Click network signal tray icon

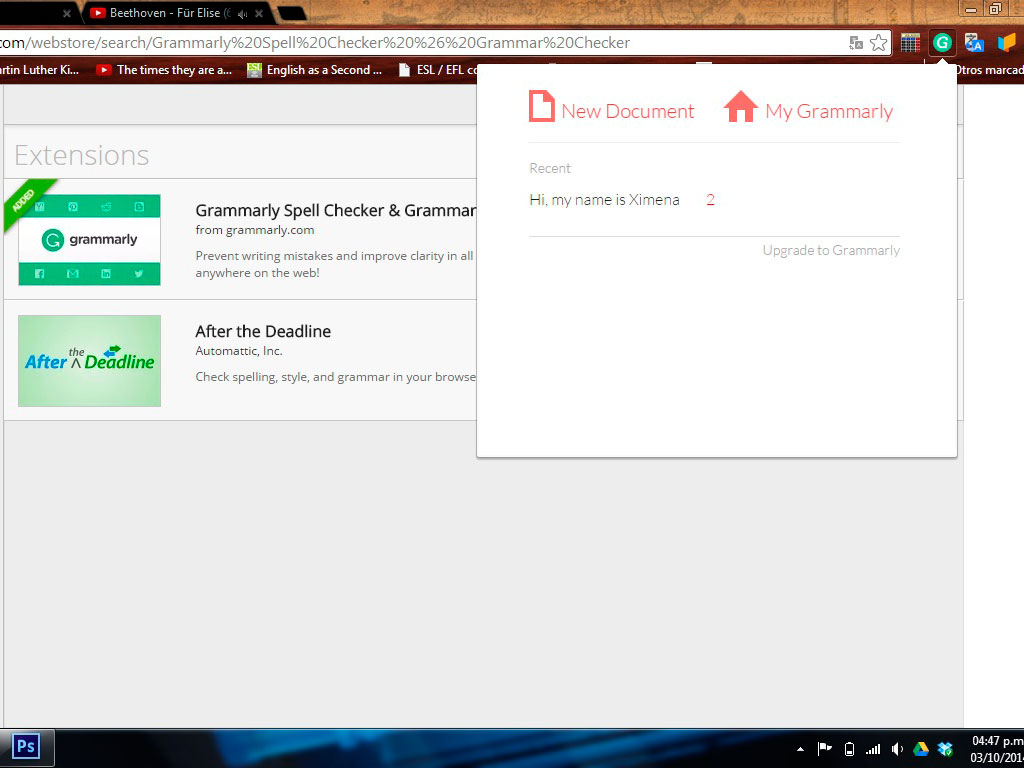pos(872,749)
